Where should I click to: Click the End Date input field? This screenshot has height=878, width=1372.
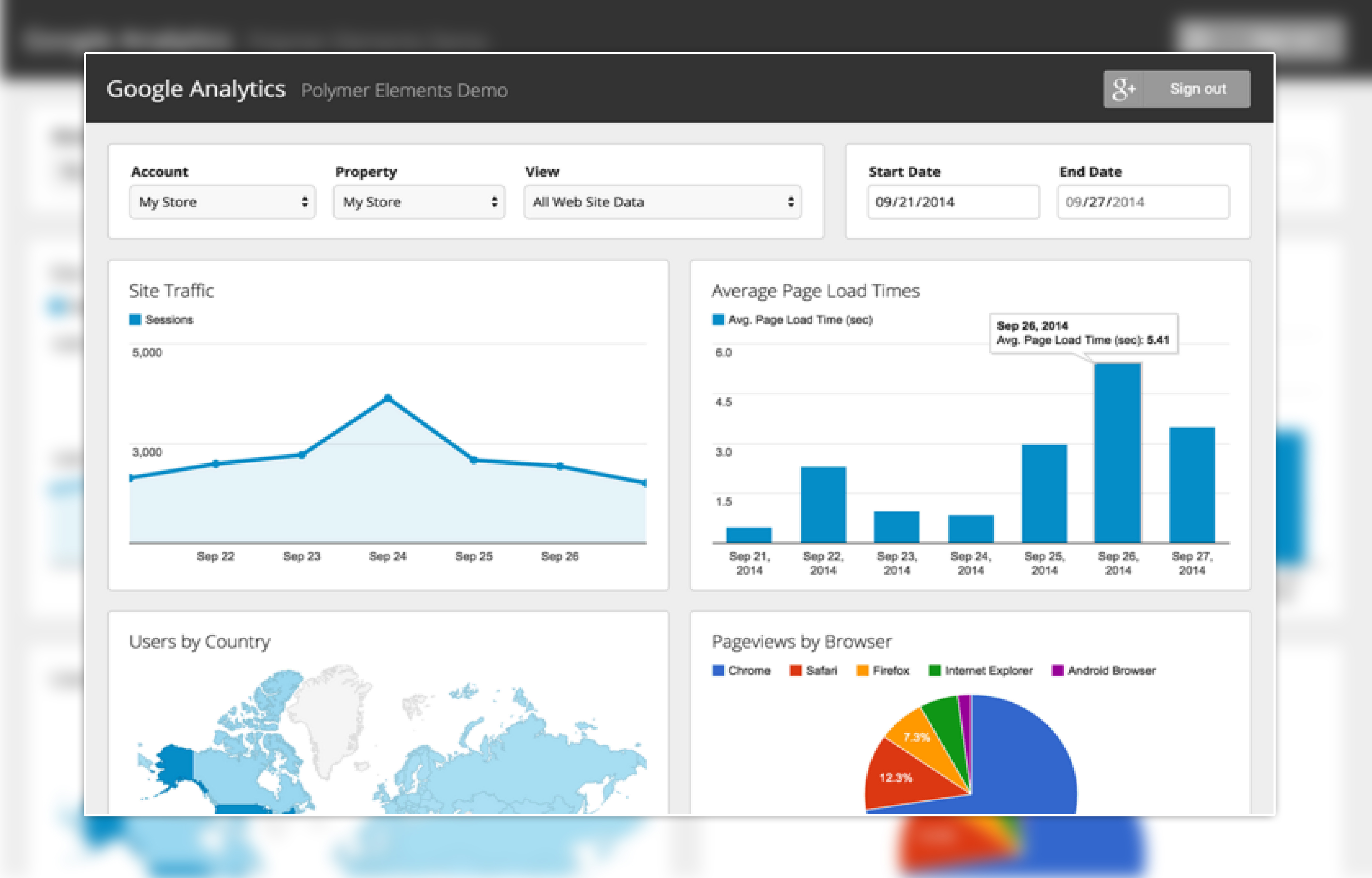[x=1143, y=202]
